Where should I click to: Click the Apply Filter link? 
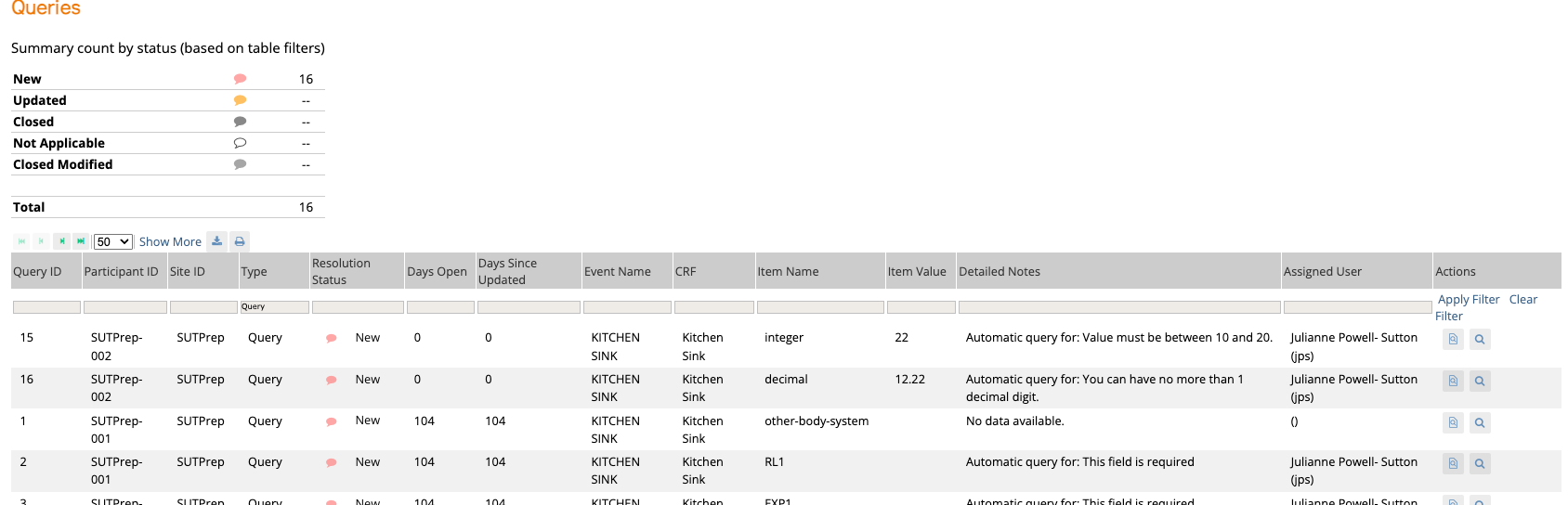click(1468, 299)
